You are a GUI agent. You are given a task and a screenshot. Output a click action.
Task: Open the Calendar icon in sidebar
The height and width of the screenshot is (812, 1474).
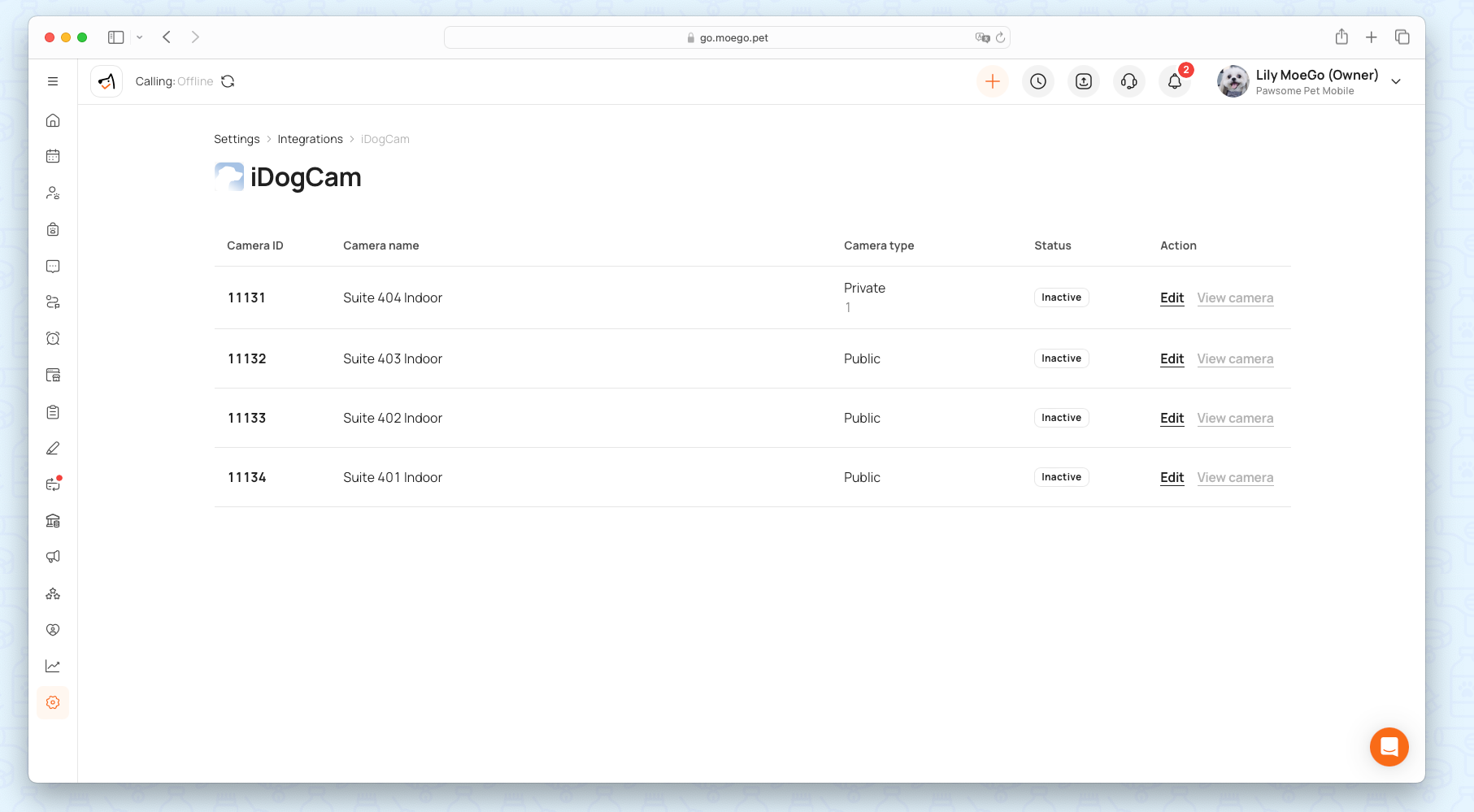53,156
